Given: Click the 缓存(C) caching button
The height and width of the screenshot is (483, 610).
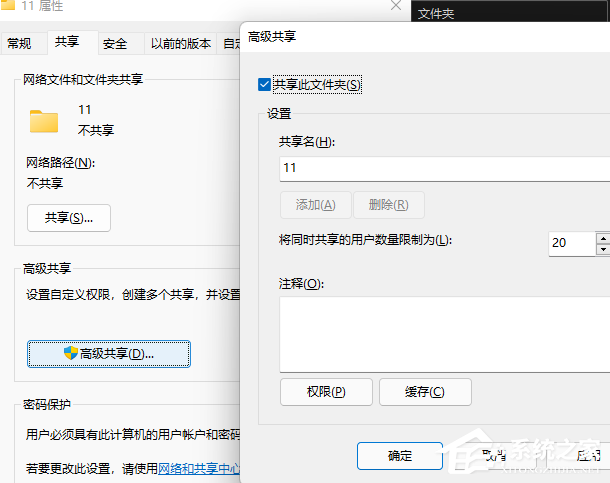Looking at the screenshot, I should (x=425, y=391).
